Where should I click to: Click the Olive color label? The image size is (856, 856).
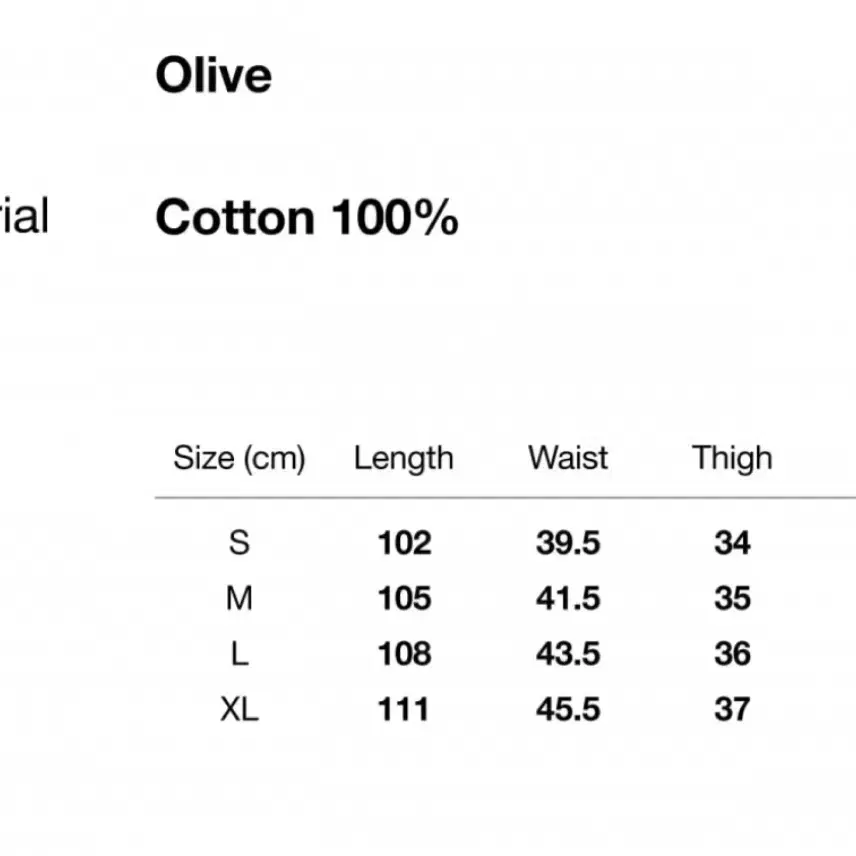click(213, 75)
